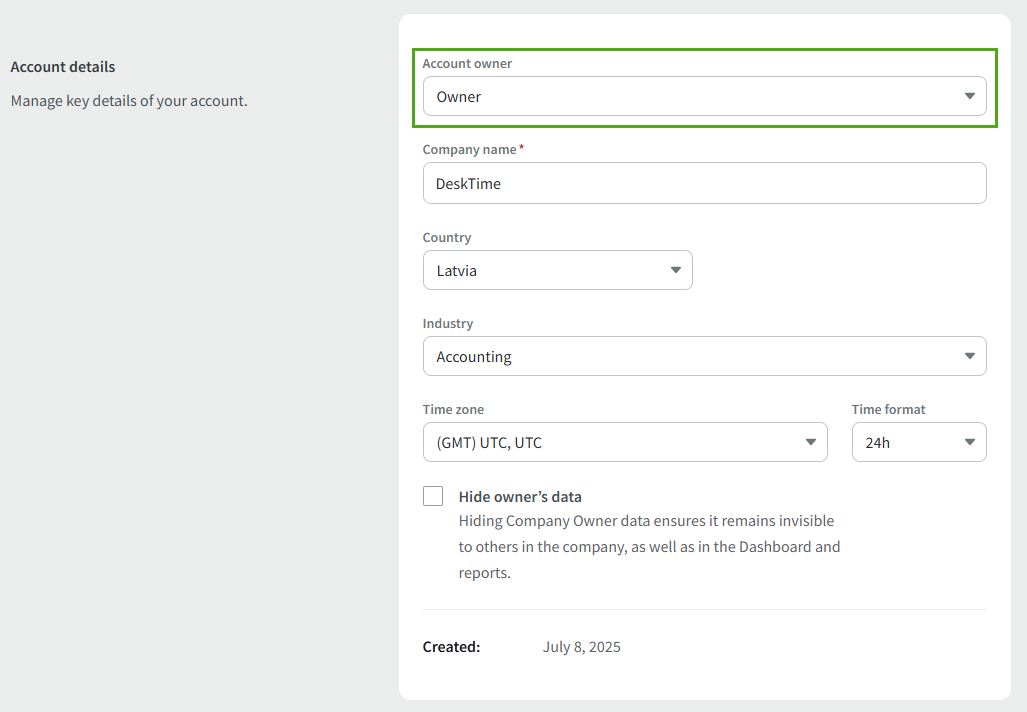Click the Account details section heading
The width and height of the screenshot is (1027, 712).
(63, 67)
